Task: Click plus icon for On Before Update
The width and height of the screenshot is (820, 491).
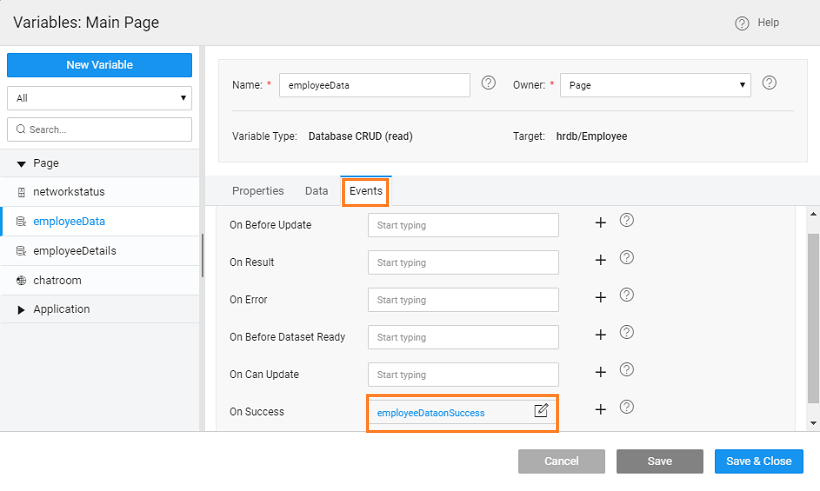Action: coord(600,223)
